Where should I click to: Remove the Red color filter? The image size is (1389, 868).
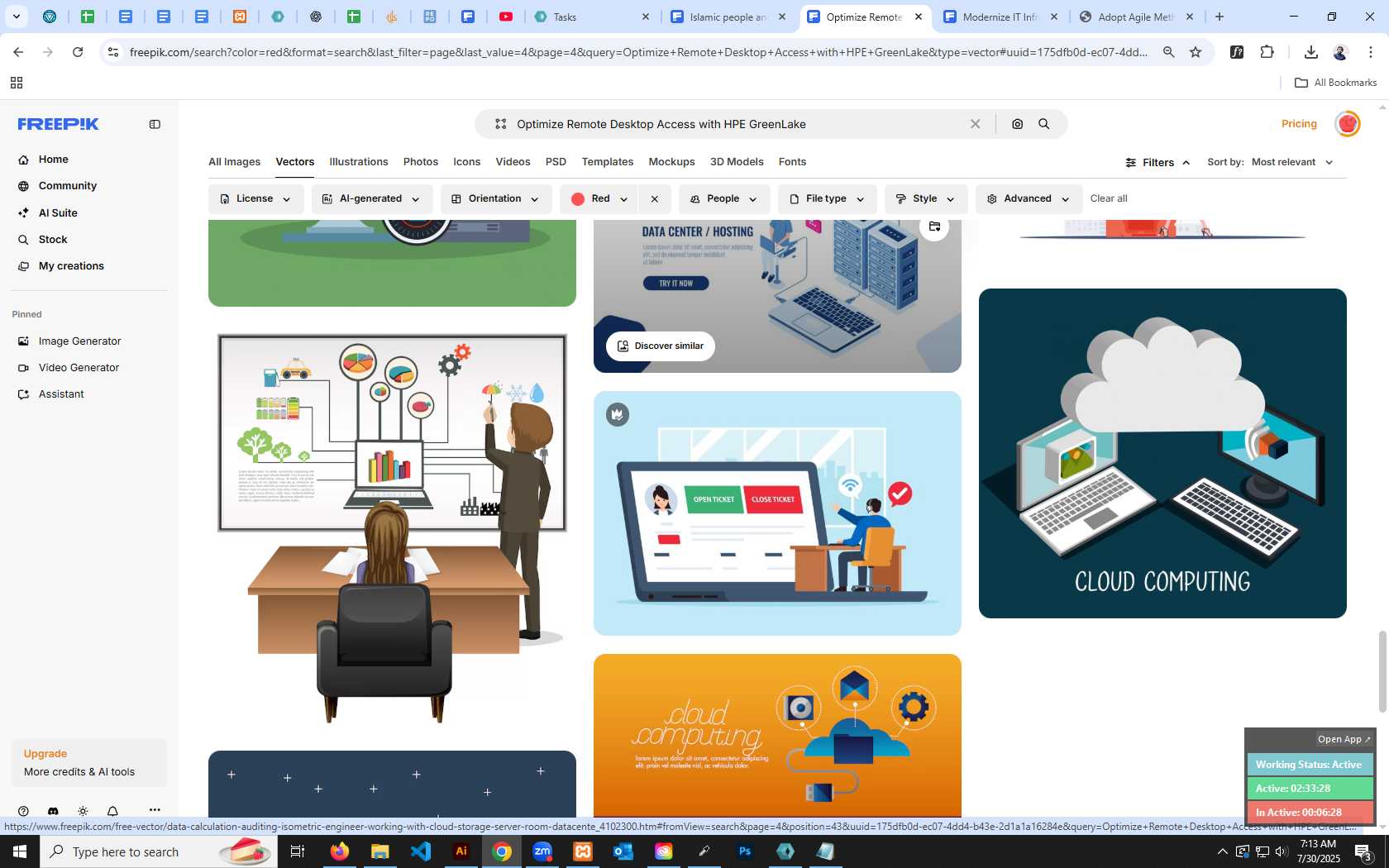click(655, 199)
